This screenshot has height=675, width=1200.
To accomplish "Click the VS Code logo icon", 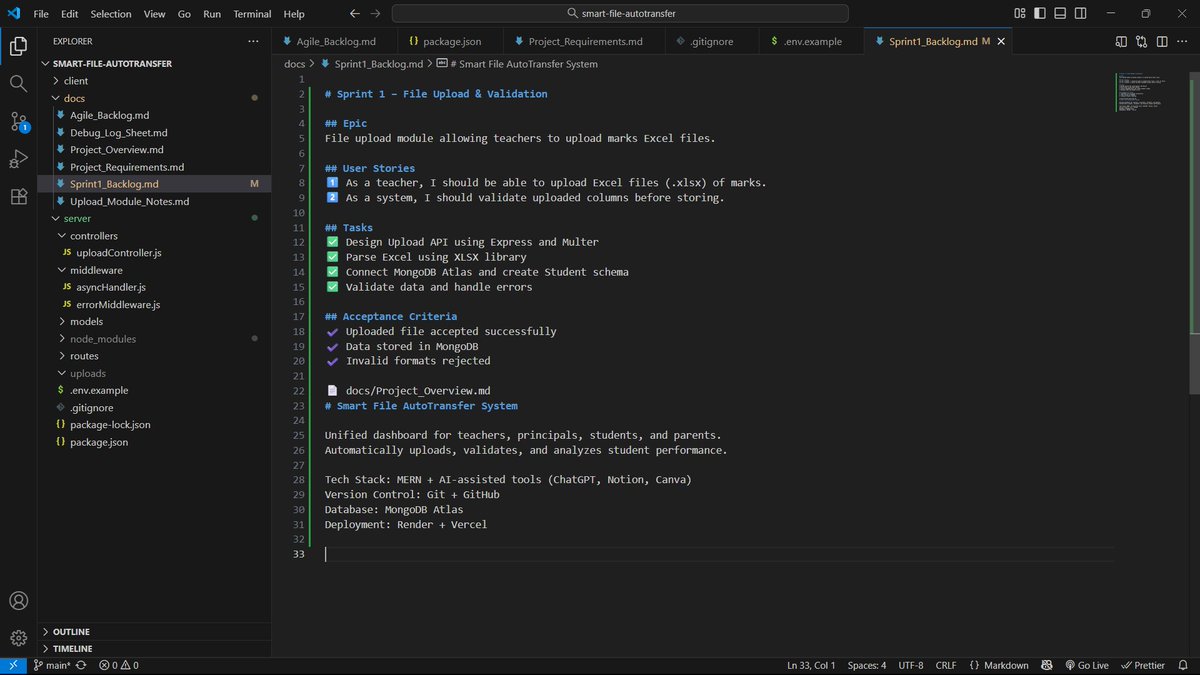I will 14,14.
